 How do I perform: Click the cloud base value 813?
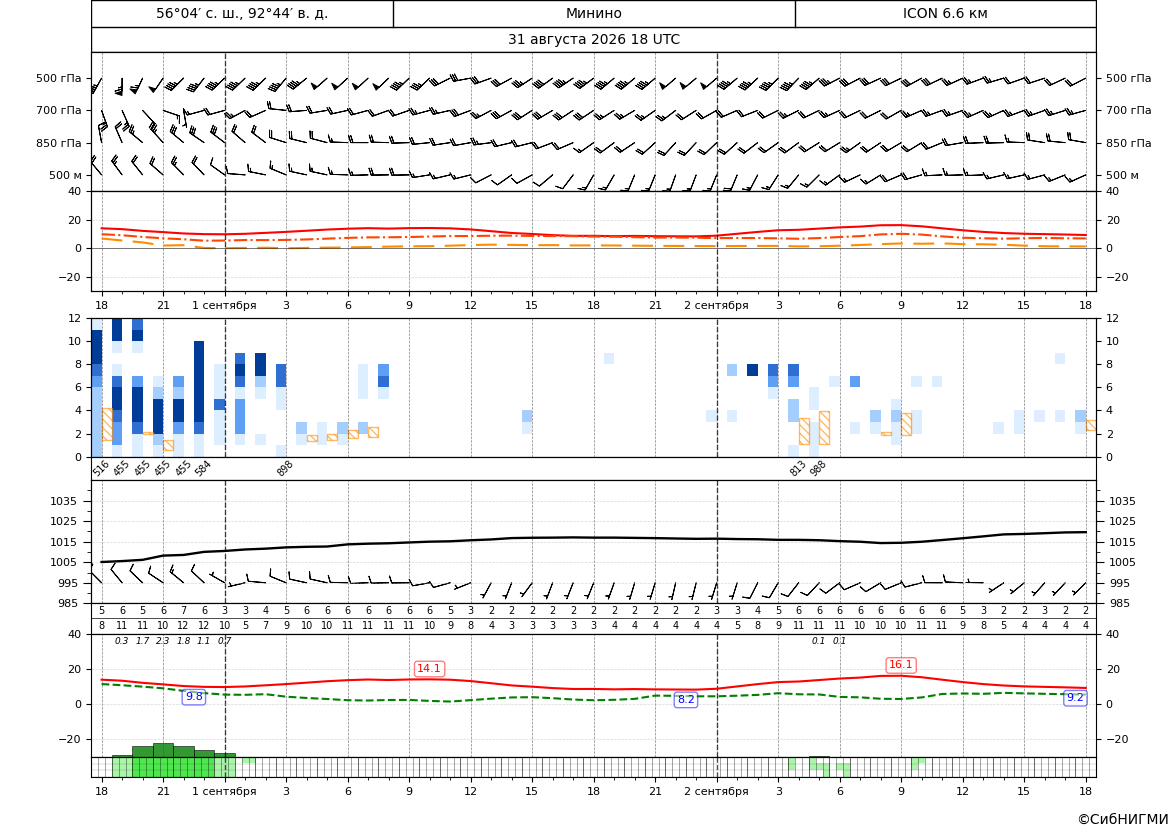click(798, 468)
